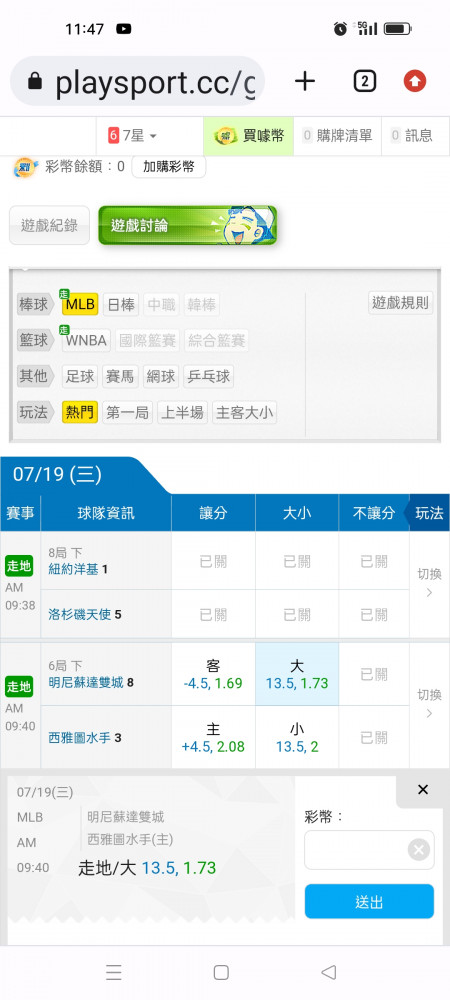Viewport: 450px width, 1000px height.
Task: Expand the 7星 dropdown
Action: [x=133, y=135]
